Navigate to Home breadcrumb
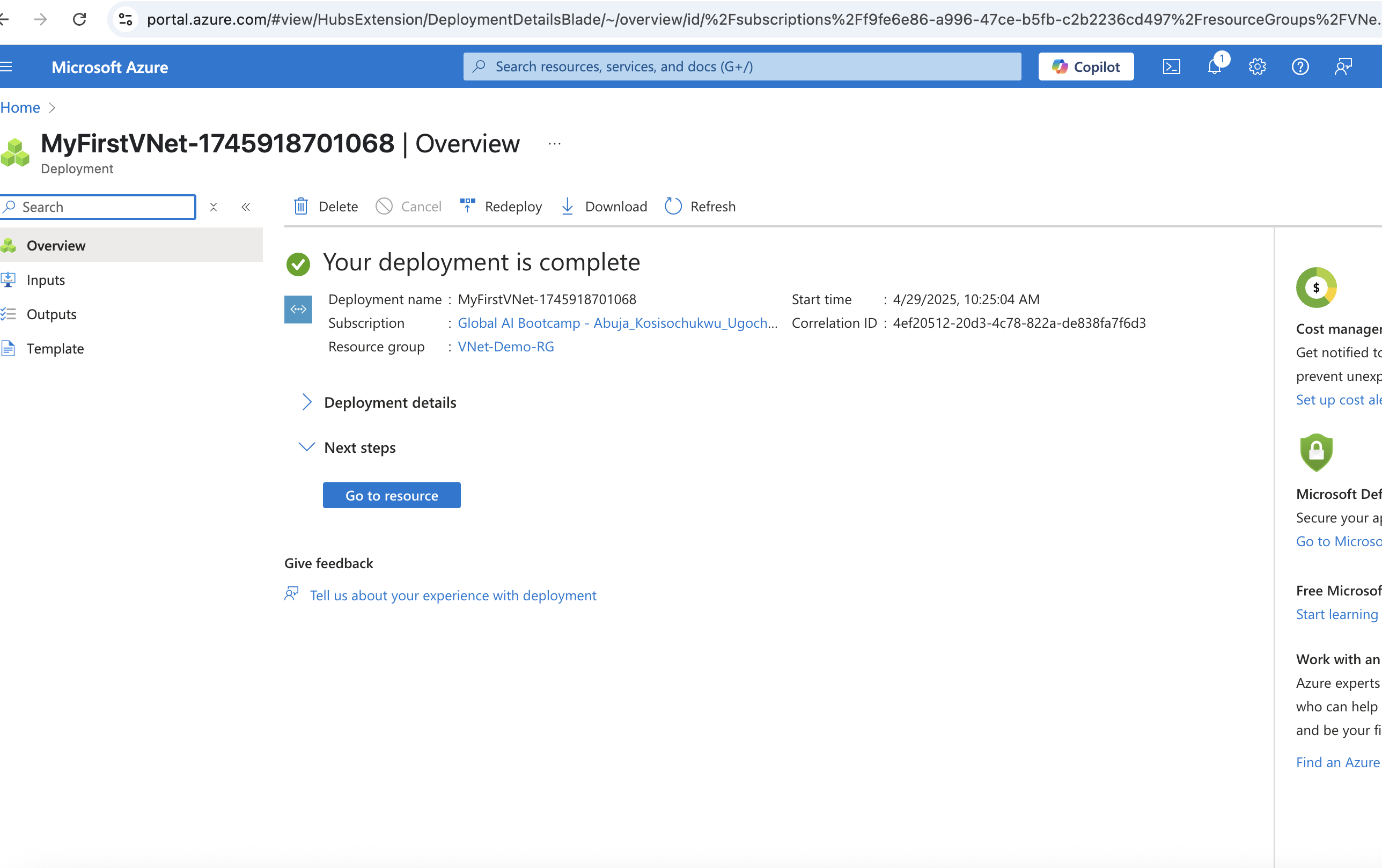The height and width of the screenshot is (868, 1382). [20, 107]
